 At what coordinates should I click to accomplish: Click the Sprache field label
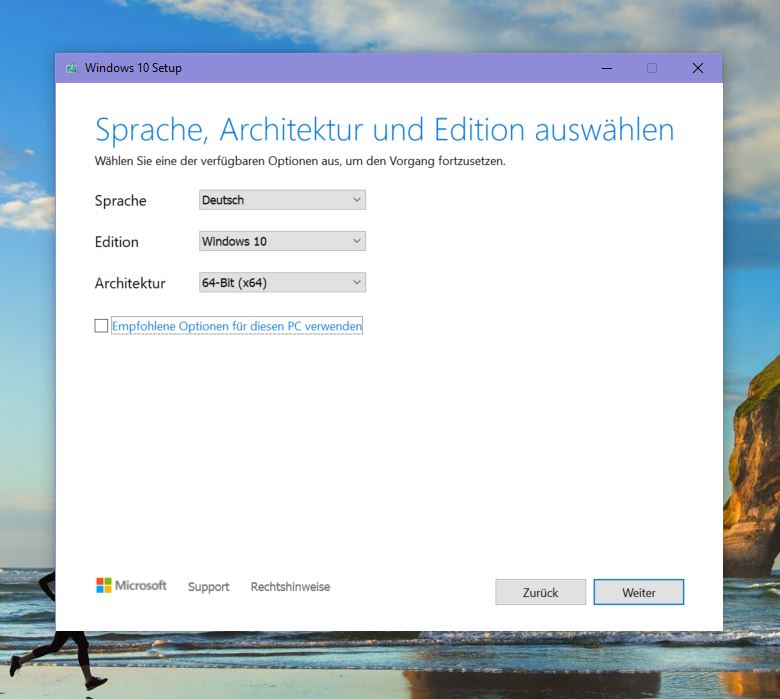tap(120, 200)
